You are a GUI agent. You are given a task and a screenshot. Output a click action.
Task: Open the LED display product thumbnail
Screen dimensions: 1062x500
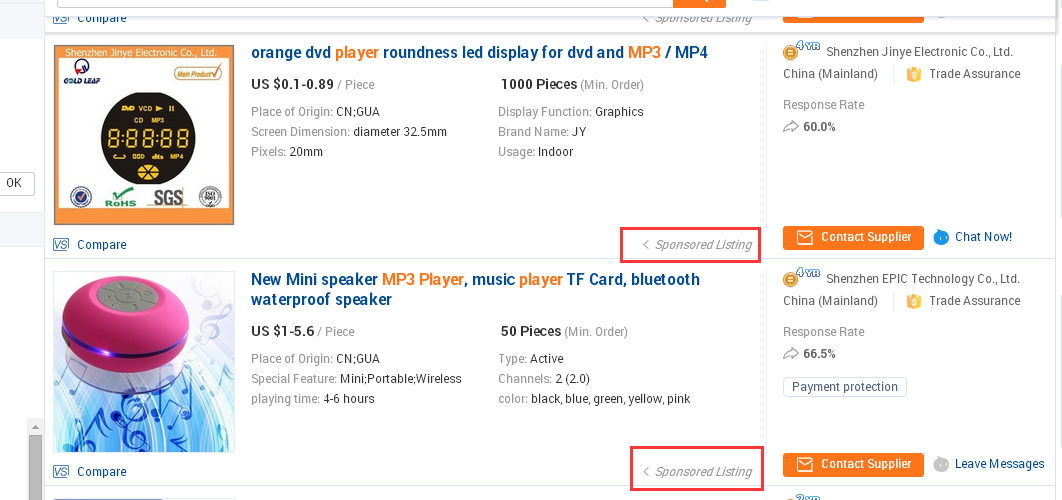pyautogui.click(x=144, y=135)
